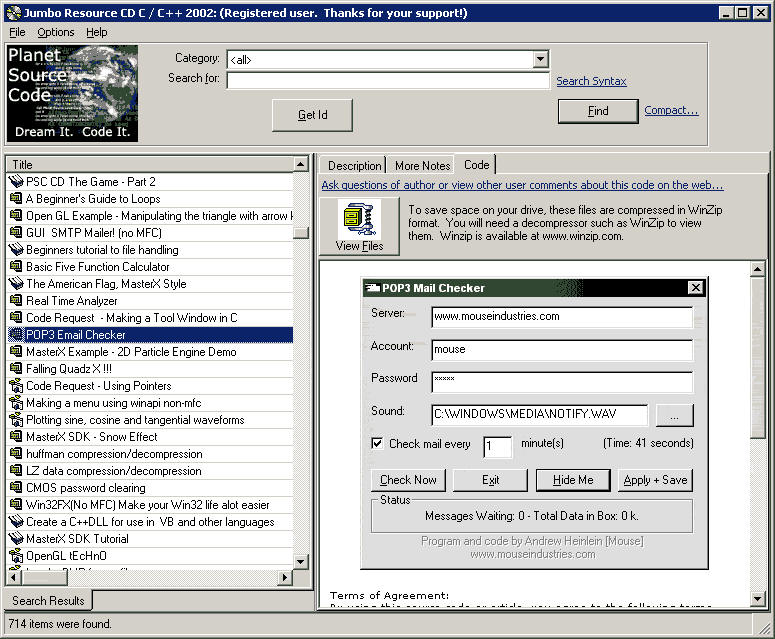Click the minutes interval field
The height and width of the screenshot is (639, 775).
point(497,446)
